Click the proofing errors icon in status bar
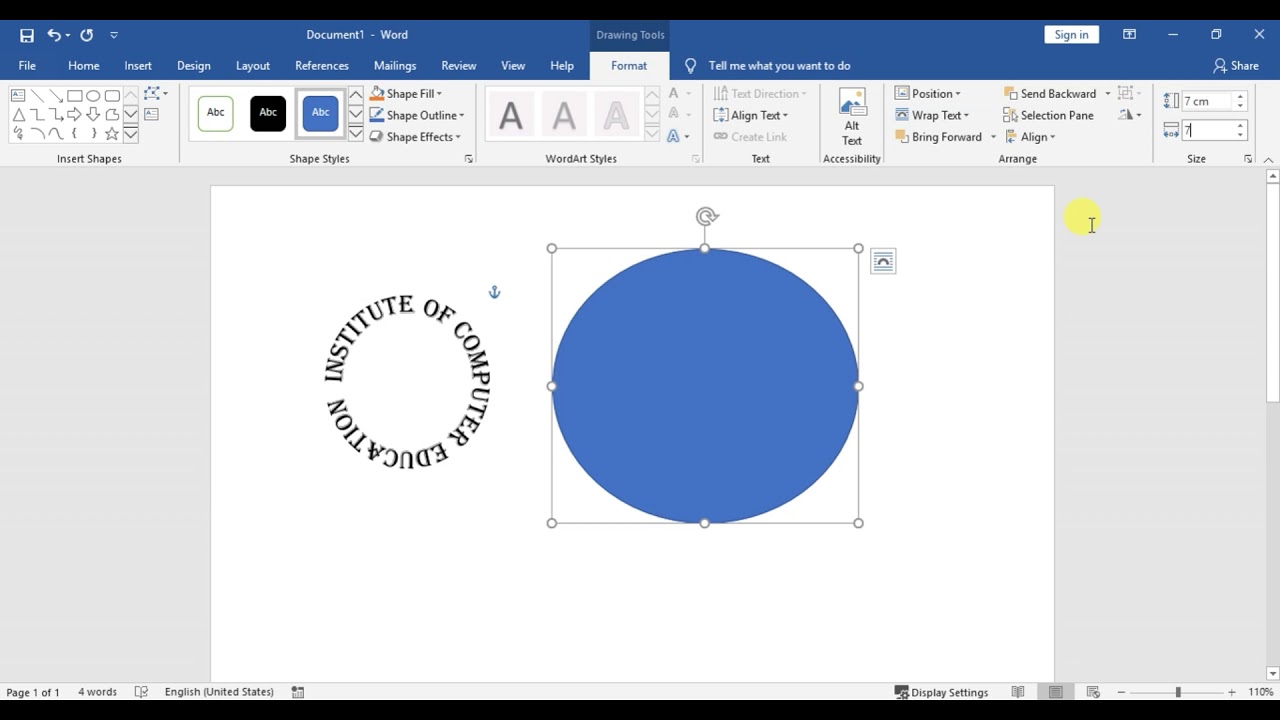Screen dimensions: 1280x720 (142, 692)
